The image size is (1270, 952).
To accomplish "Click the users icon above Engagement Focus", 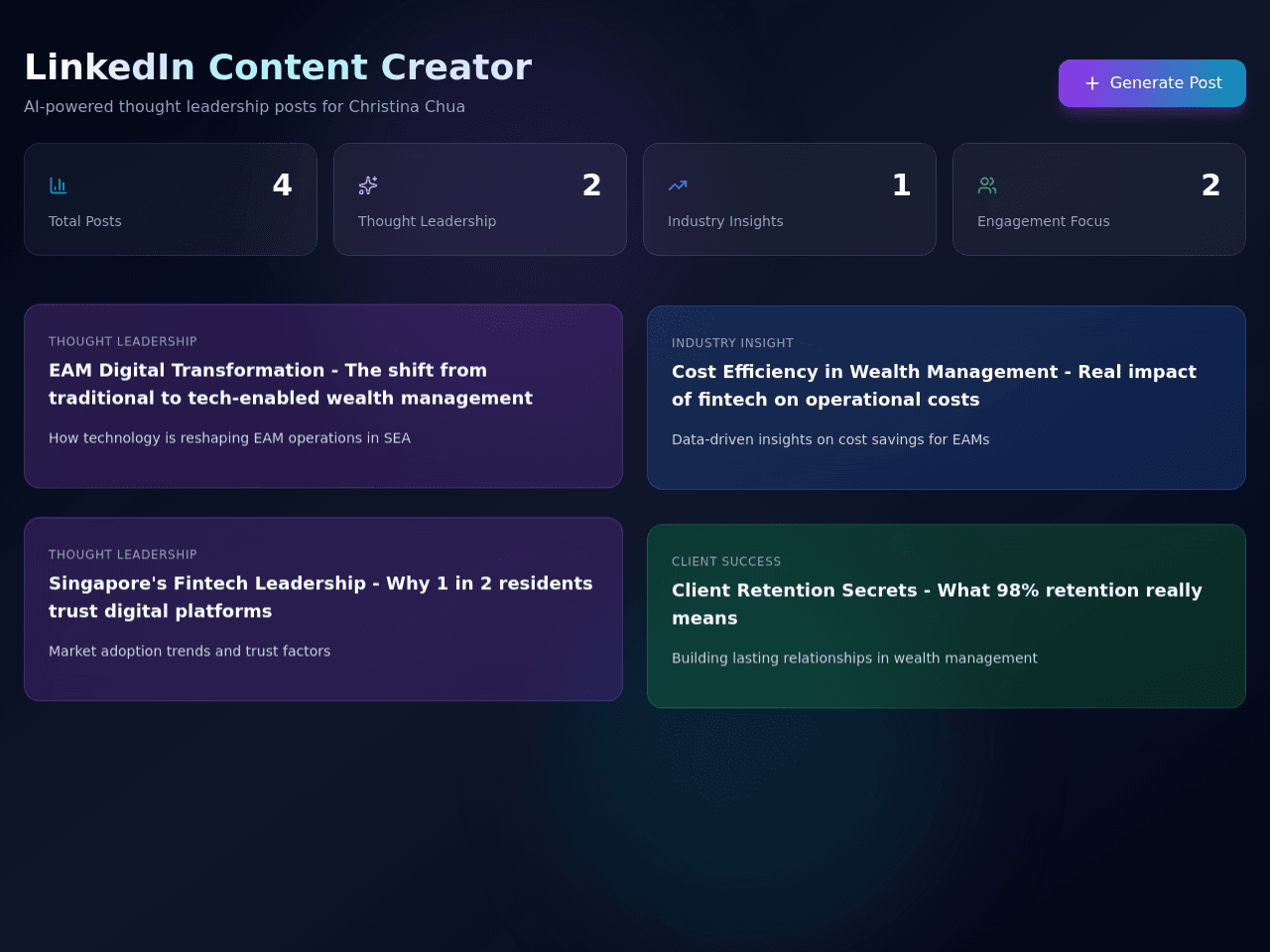I will click(987, 185).
